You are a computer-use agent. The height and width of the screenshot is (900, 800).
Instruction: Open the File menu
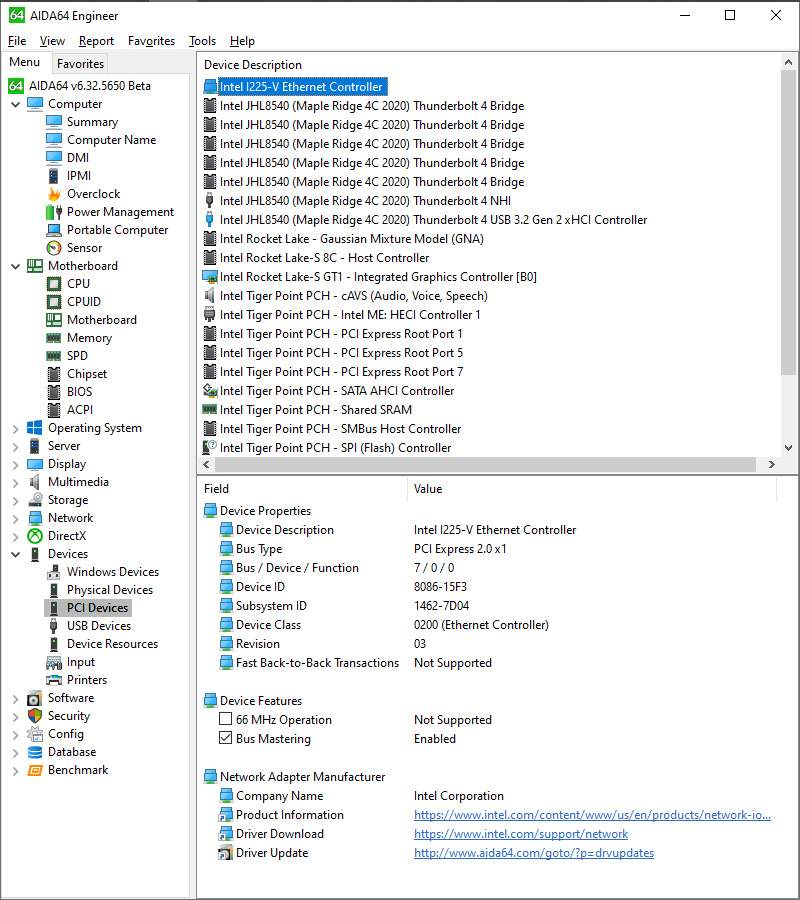point(17,41)
